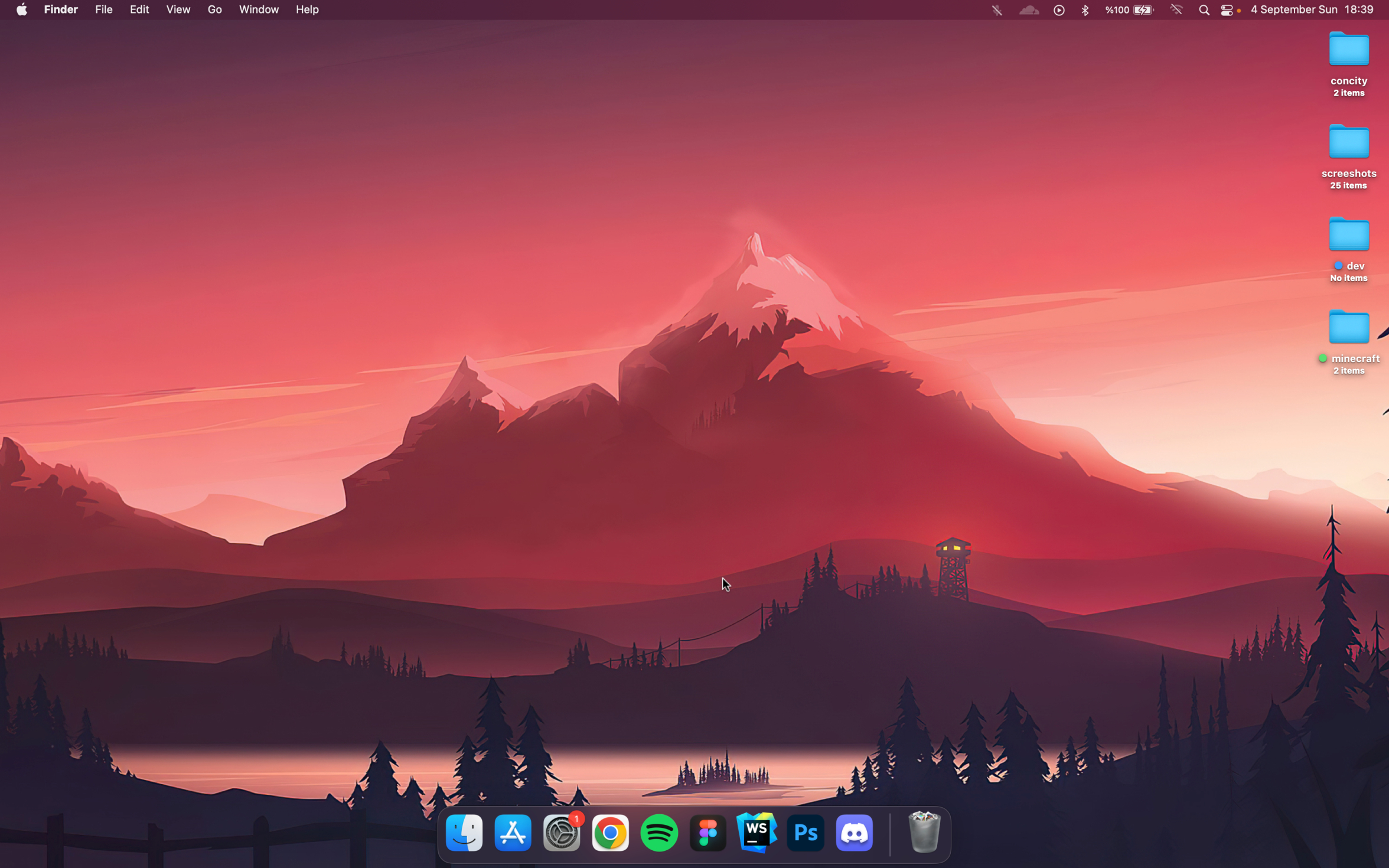Select the dev folder on the desktop
Screen dimensions: 1389x868
coord(1349,249)
